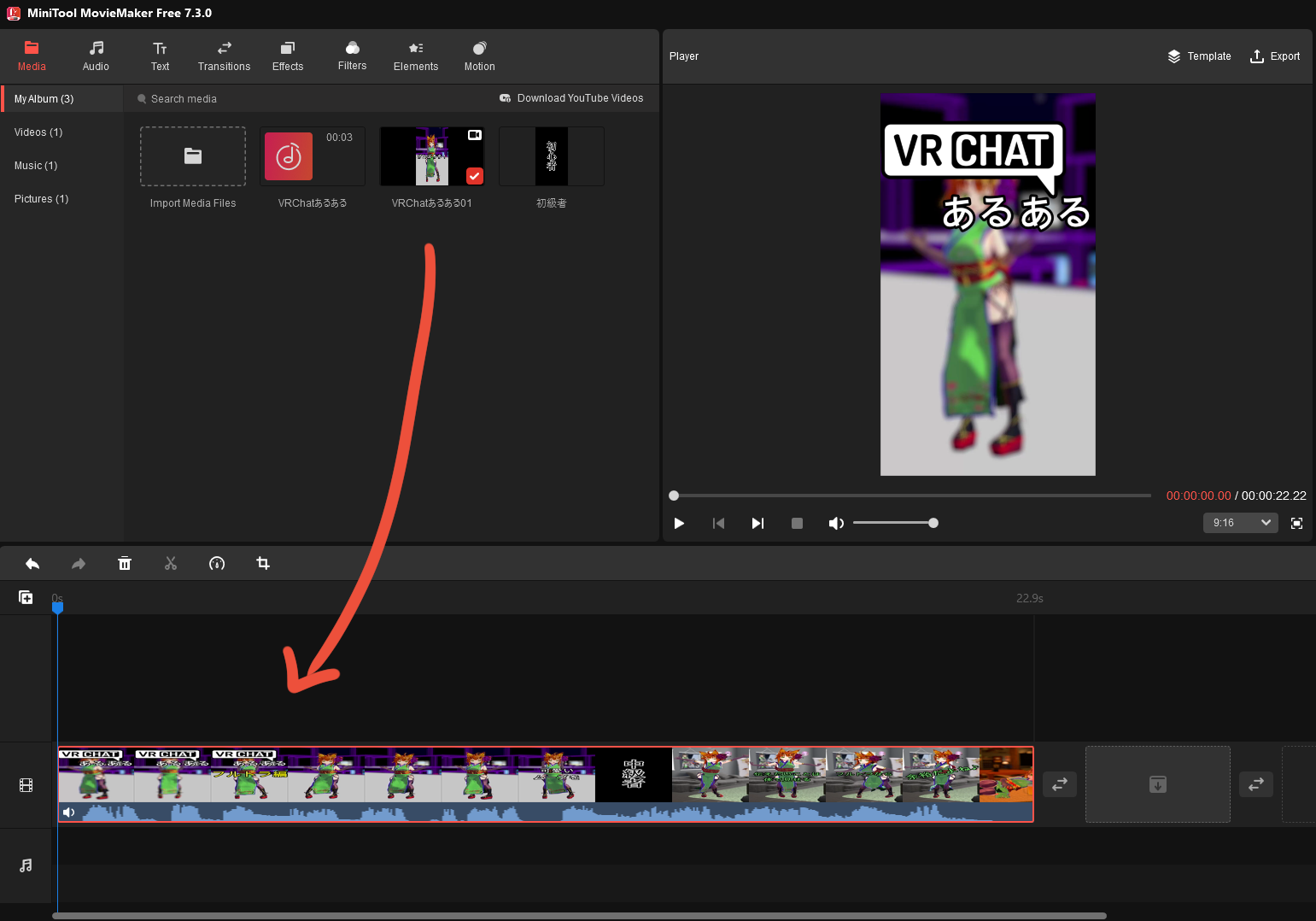Enter full screen player mode

coord(1296,524)
